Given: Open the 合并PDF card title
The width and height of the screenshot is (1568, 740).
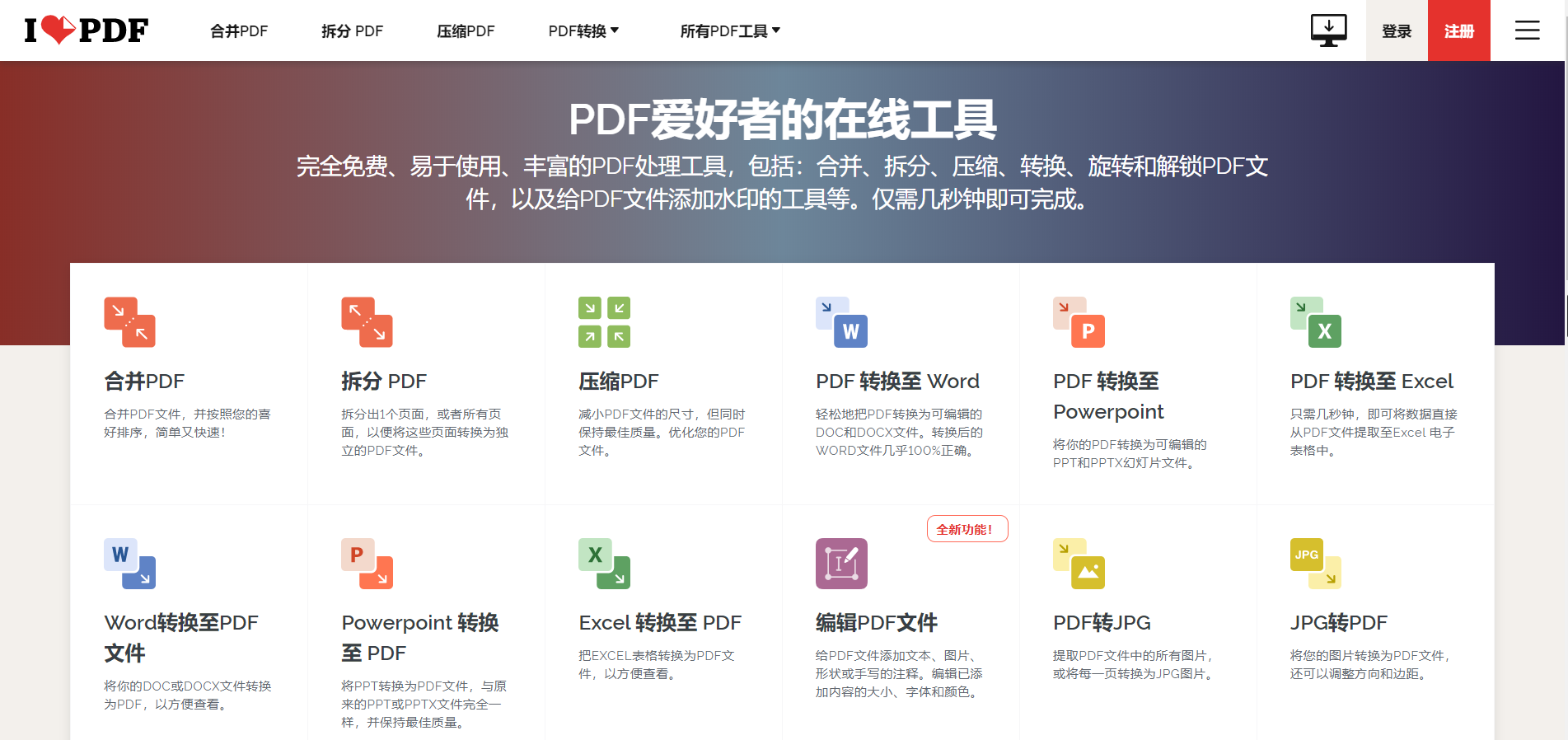Looking at the screenshot, I should coord(144,382).
